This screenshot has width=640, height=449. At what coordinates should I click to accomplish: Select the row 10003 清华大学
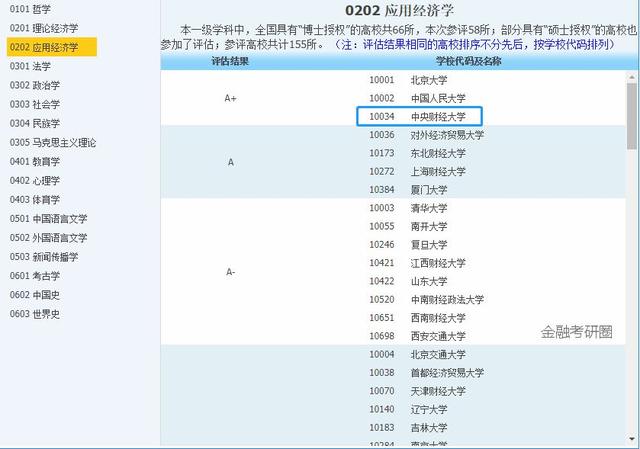(408, 208)
